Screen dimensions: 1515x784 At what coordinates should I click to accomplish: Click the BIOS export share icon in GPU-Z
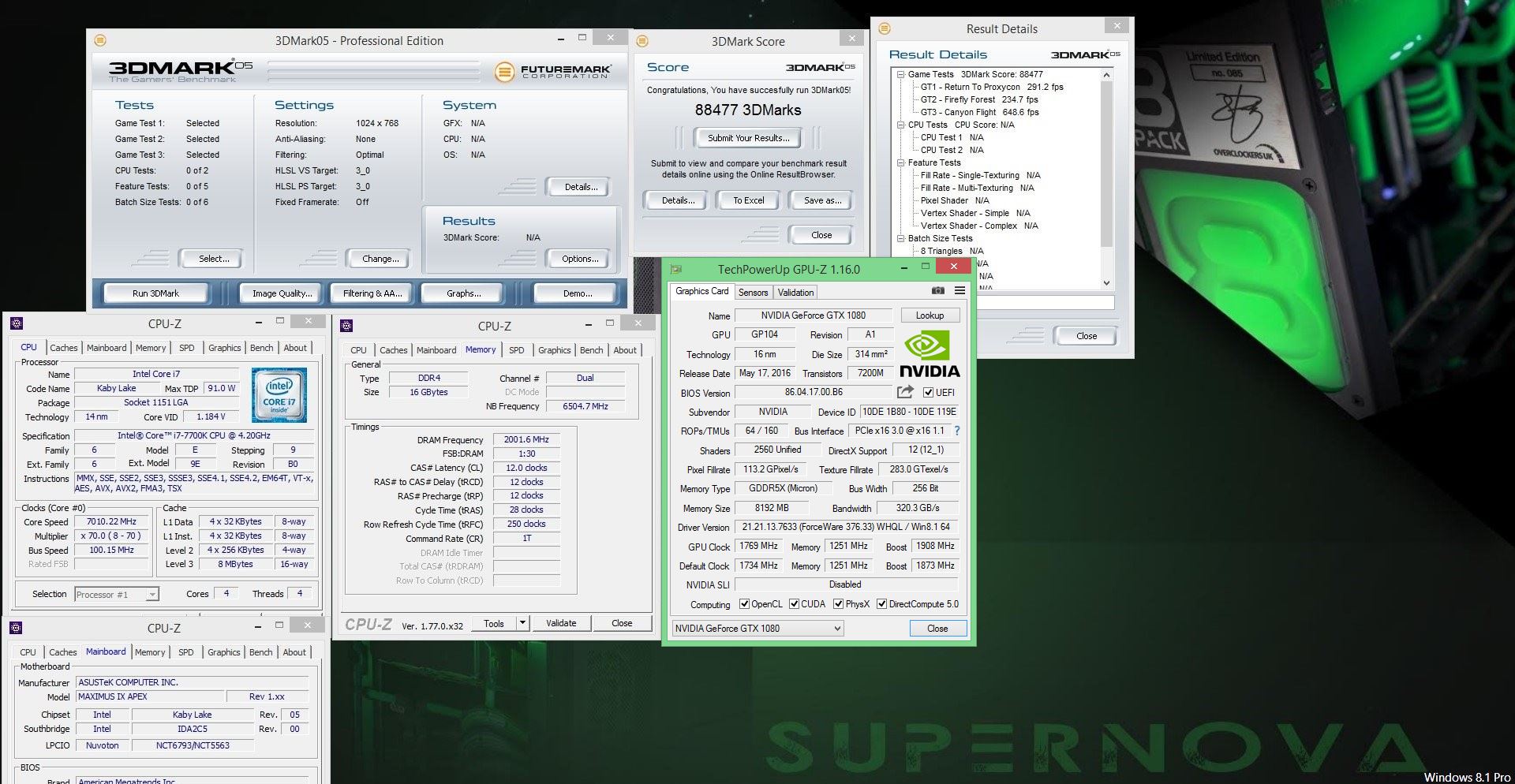tap(905, 392)
